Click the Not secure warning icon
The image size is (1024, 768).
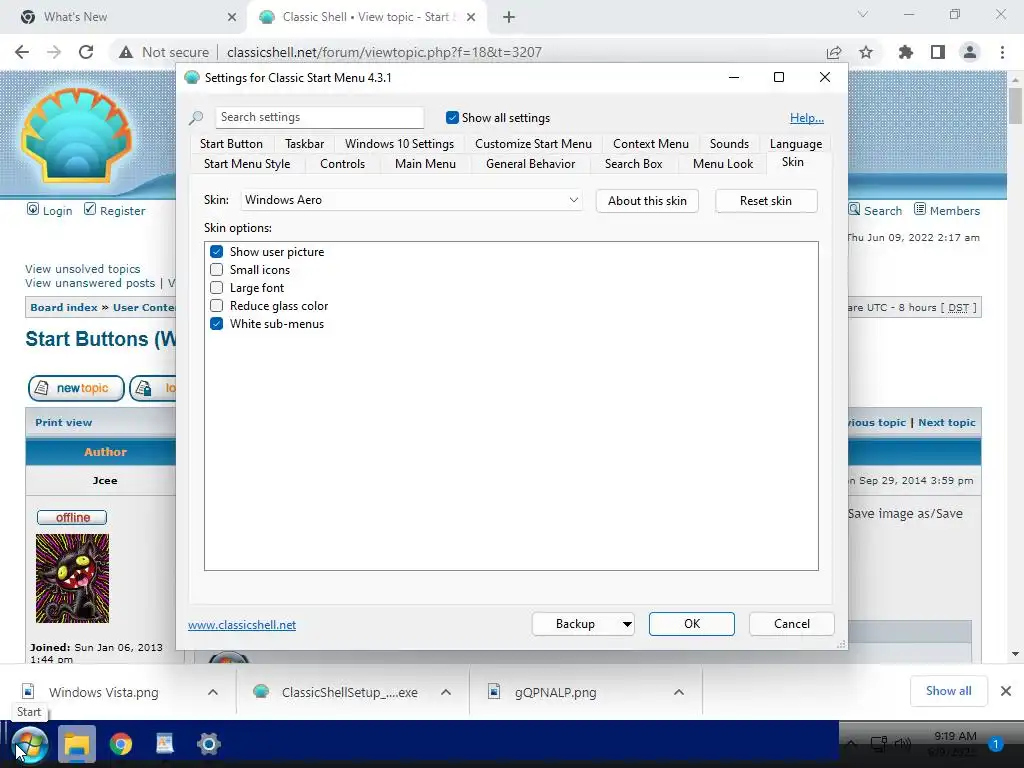(x=126, y=52)
